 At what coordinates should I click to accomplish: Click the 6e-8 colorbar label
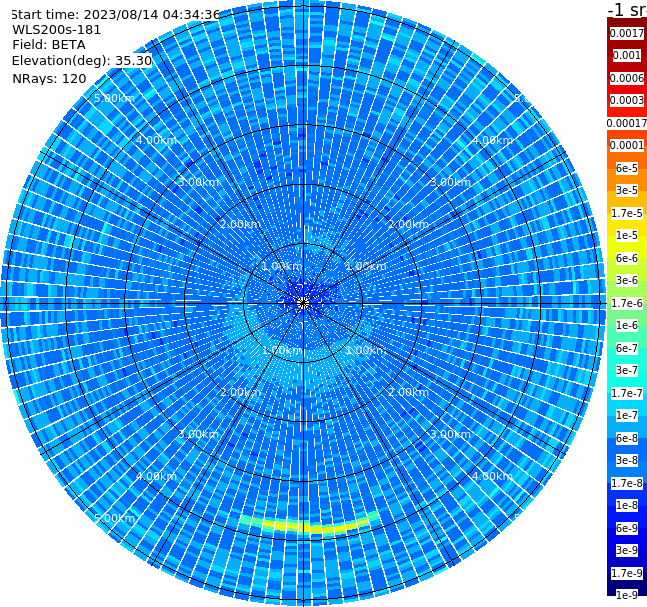tap(627, 438)
